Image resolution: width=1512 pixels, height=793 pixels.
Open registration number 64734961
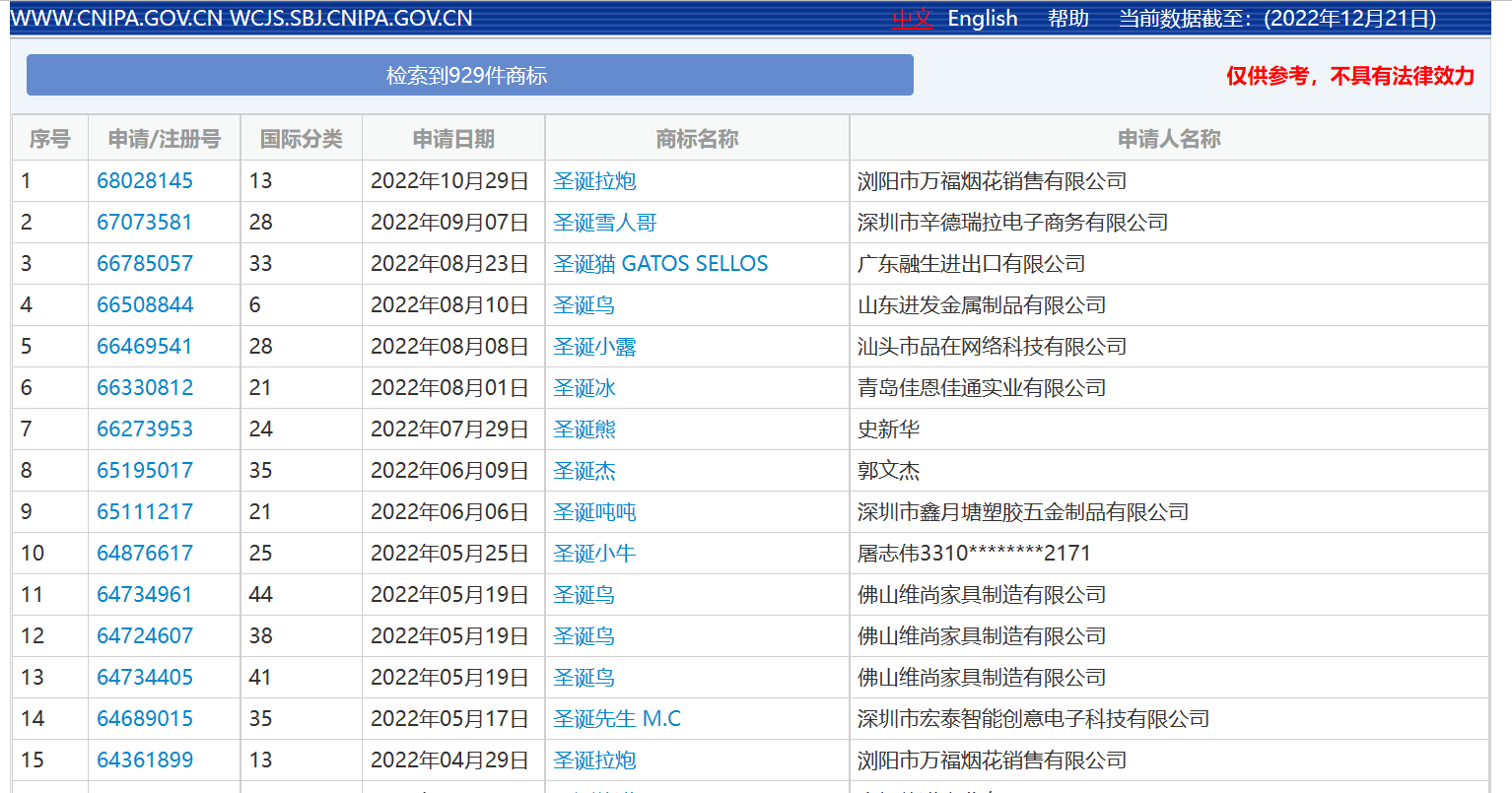pyautogui.click(x=145, y=595)
